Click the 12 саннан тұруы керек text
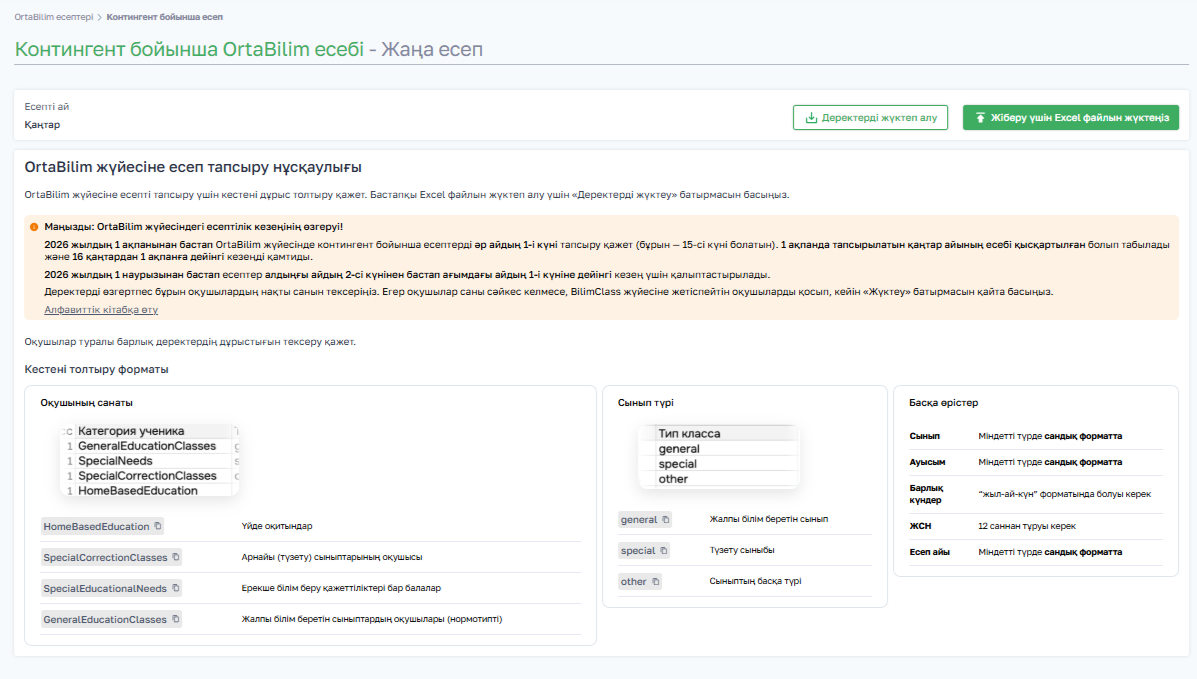Viewport: 1197px width, 679px height. 1028,526
